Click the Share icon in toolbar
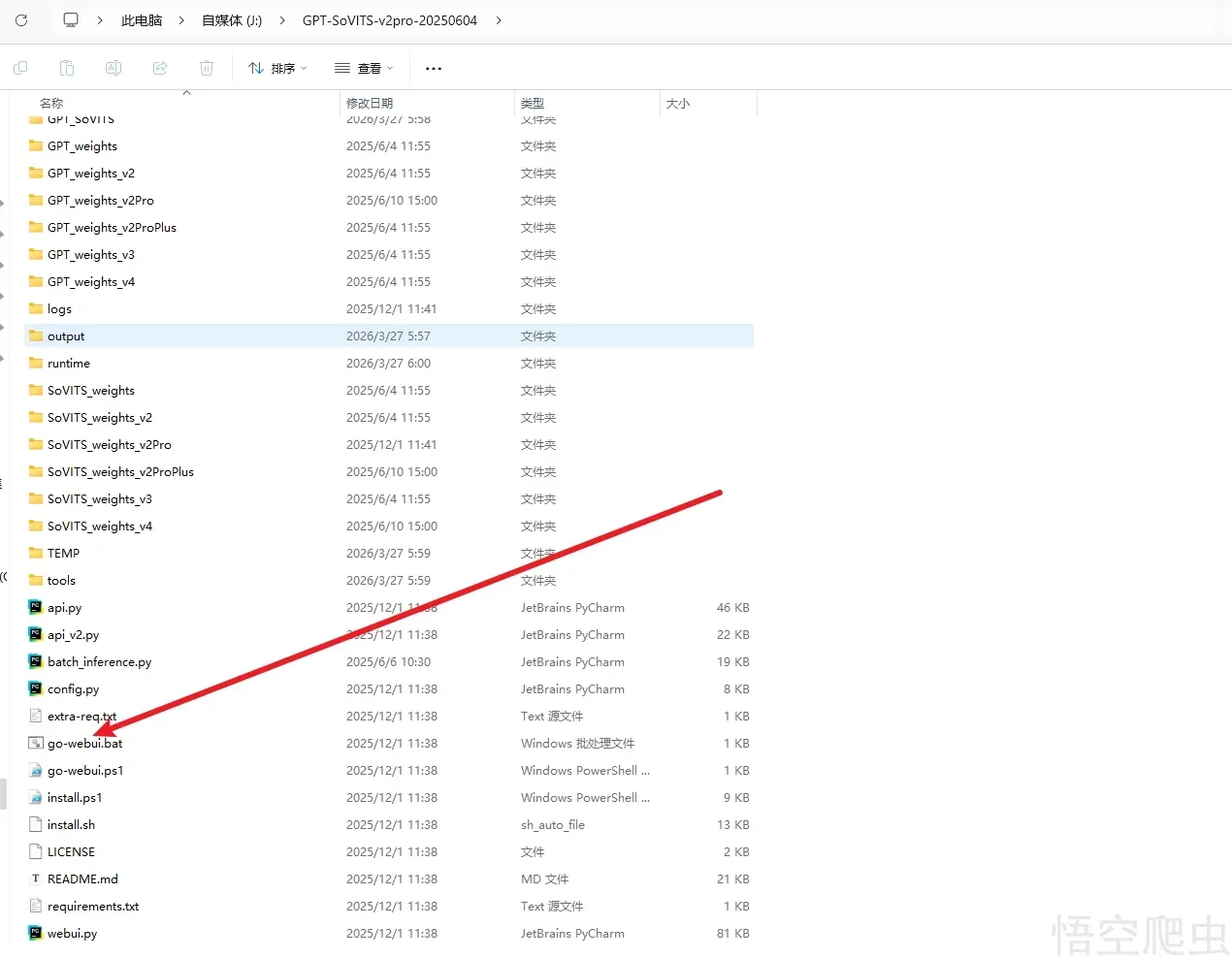This screenshot has height=958, width=1232. pos(160,68)
